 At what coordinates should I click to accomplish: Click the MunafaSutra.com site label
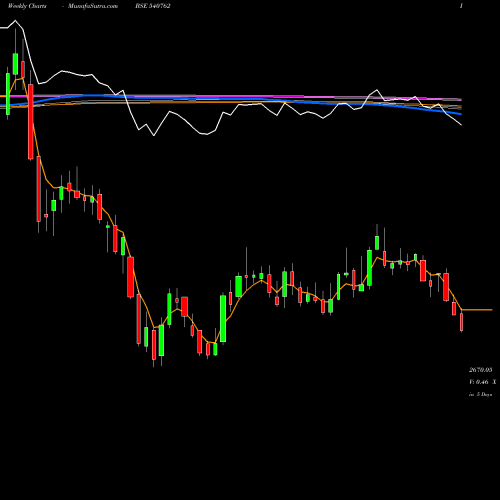coord(93,6)
